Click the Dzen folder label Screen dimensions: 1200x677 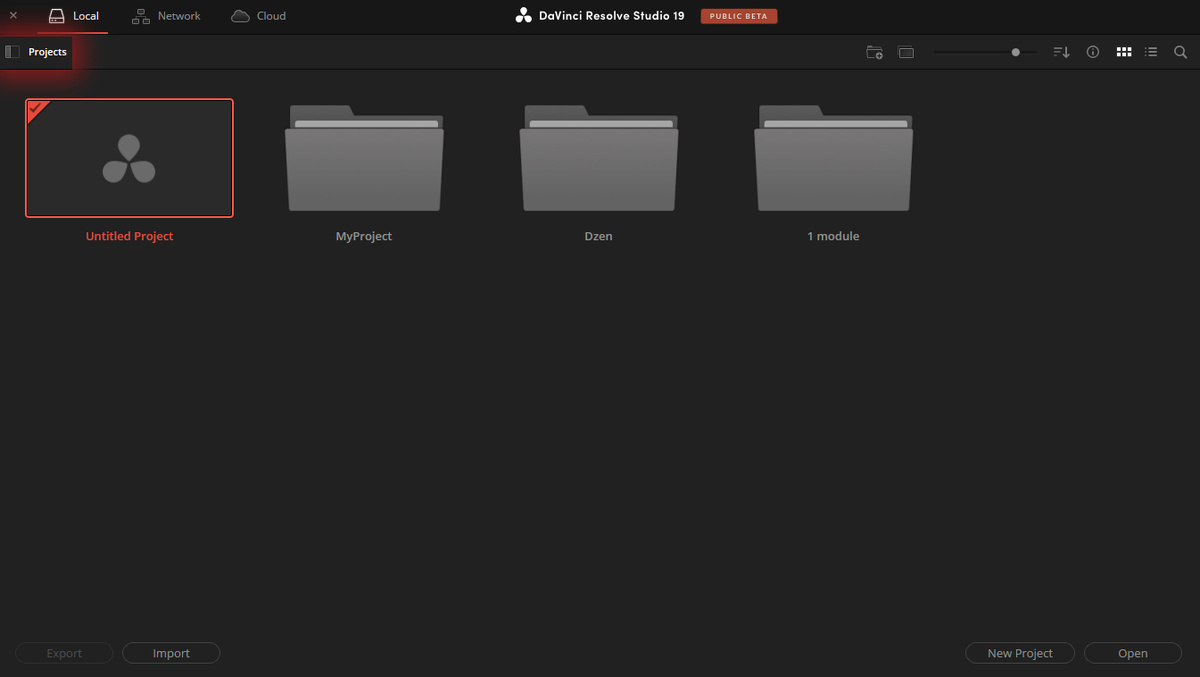point(599,237)
